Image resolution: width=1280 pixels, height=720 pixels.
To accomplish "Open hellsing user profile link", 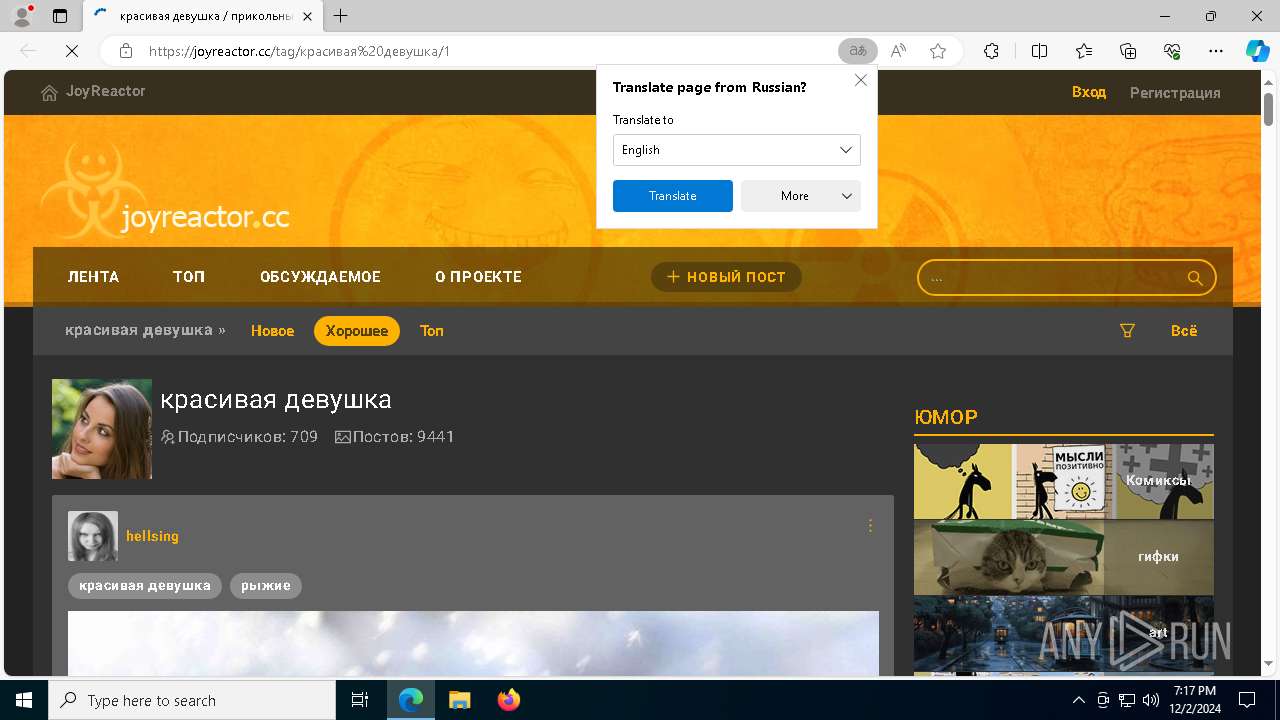I will pyautogui.click(x=152, y=536).
